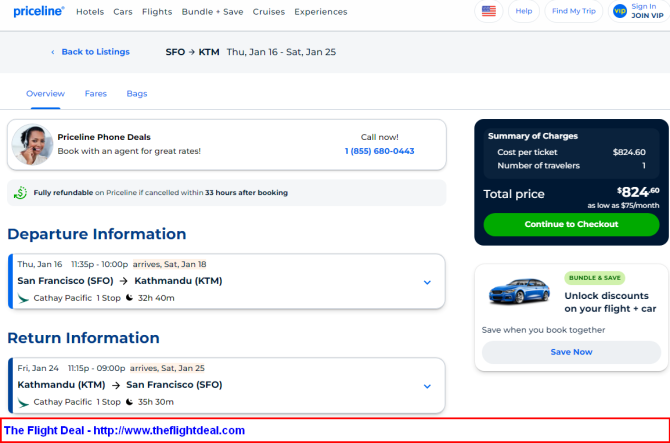Click 'Number of travelers' row in summary
Viewport: 670px width, 443px height.
click(571, 166)
